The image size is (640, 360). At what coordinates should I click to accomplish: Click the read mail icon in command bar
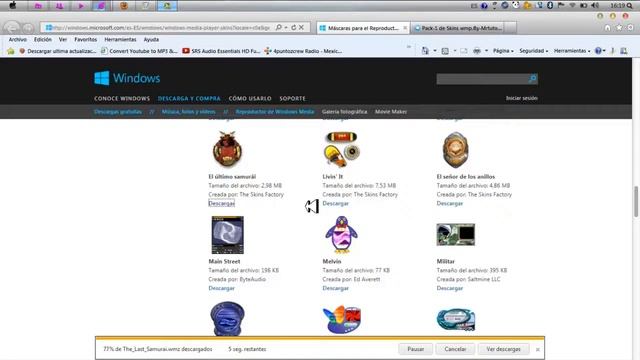pos(464,51)
